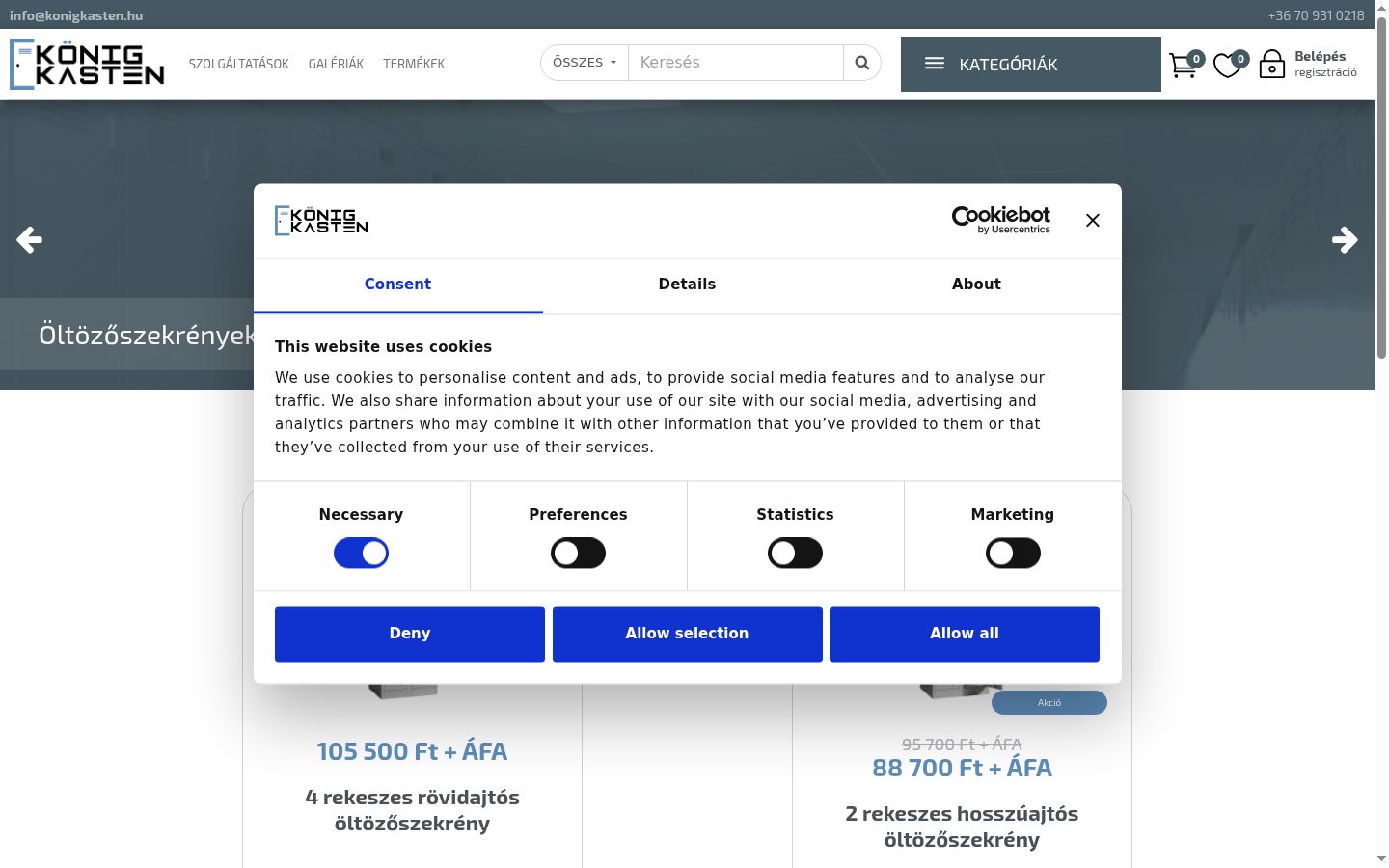Close the cookie consent dialog
This screenshot has height=868, width=1389.
coord(1092,221)
